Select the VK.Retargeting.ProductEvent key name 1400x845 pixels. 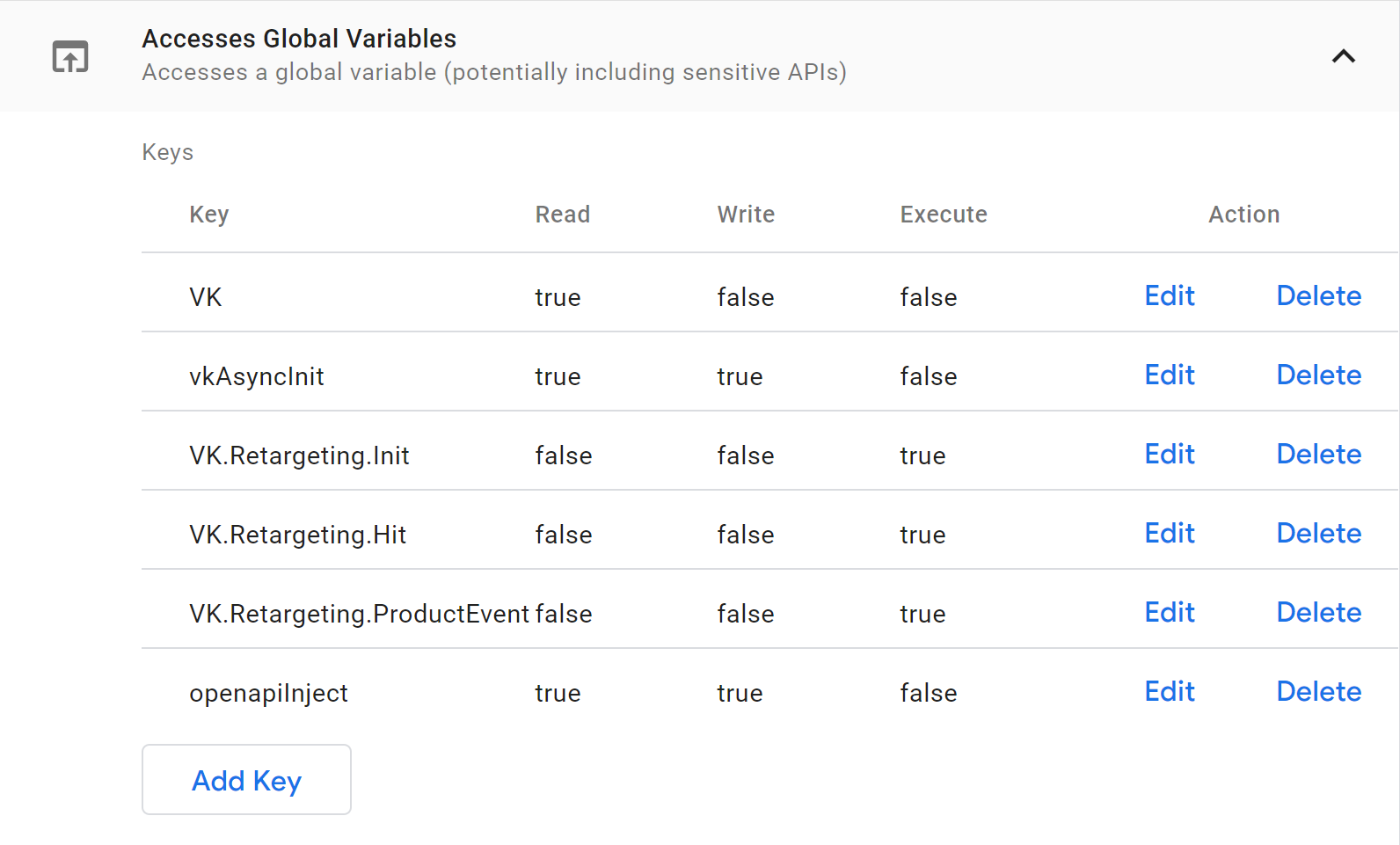[359, 614]
